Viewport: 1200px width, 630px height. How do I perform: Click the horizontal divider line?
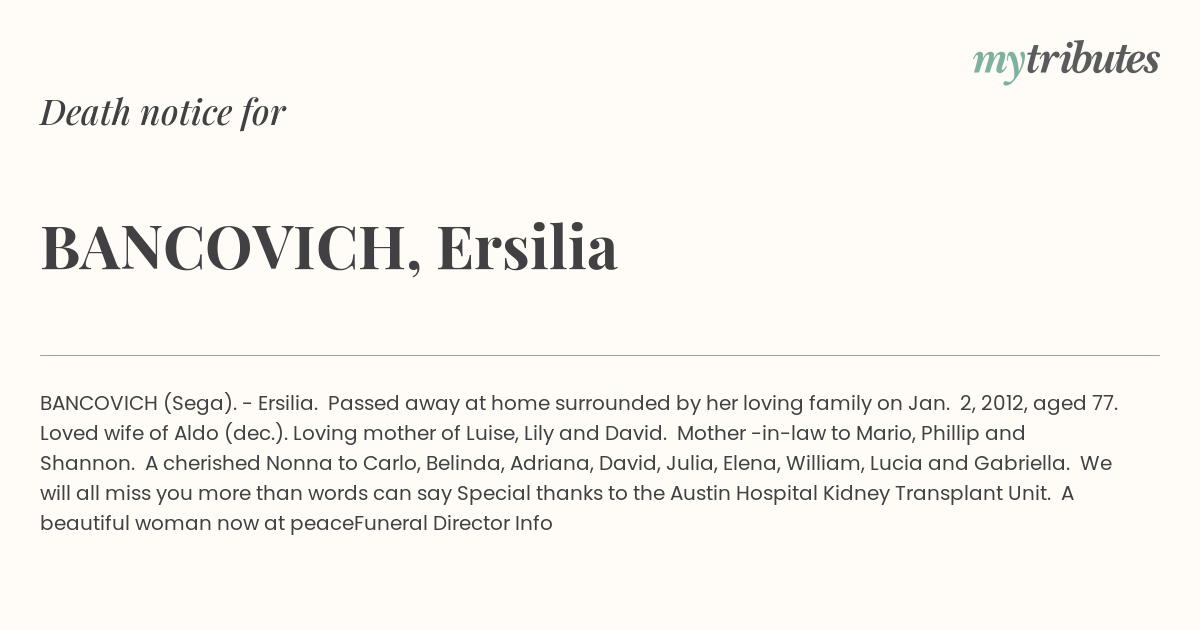600,355
